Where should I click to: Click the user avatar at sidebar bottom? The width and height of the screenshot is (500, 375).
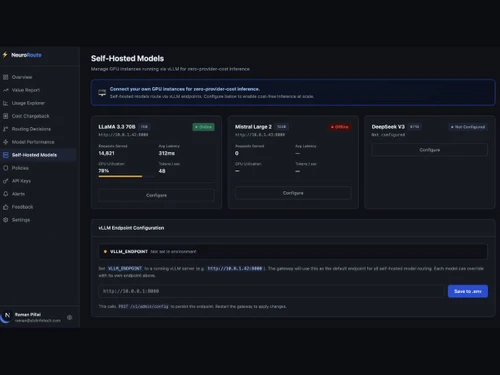pyautogui.click(x=7, y=316)
